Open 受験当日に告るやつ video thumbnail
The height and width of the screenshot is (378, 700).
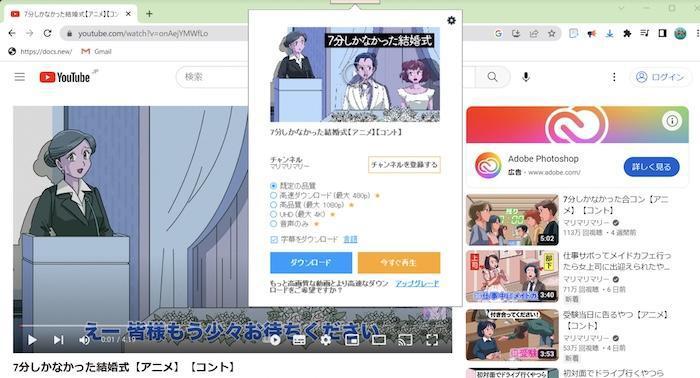coord(512,334)
